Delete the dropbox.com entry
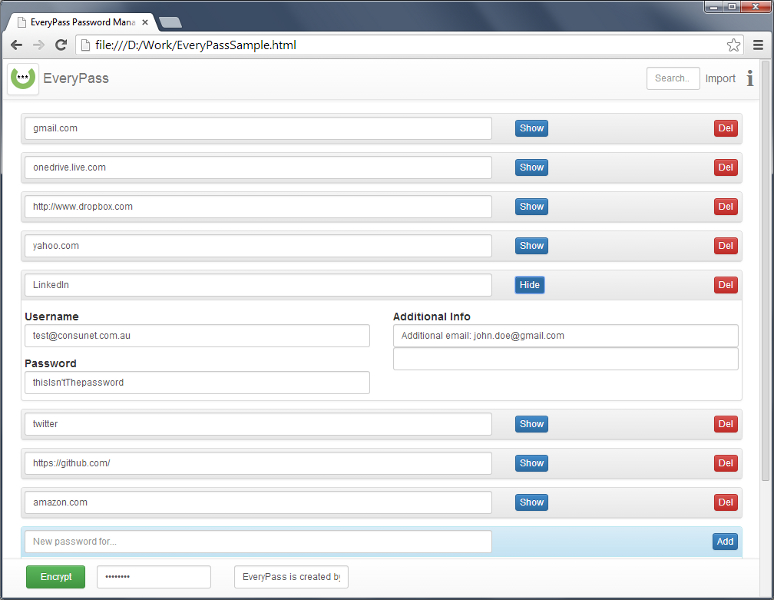The image size is (774, 600). [726, 207]
